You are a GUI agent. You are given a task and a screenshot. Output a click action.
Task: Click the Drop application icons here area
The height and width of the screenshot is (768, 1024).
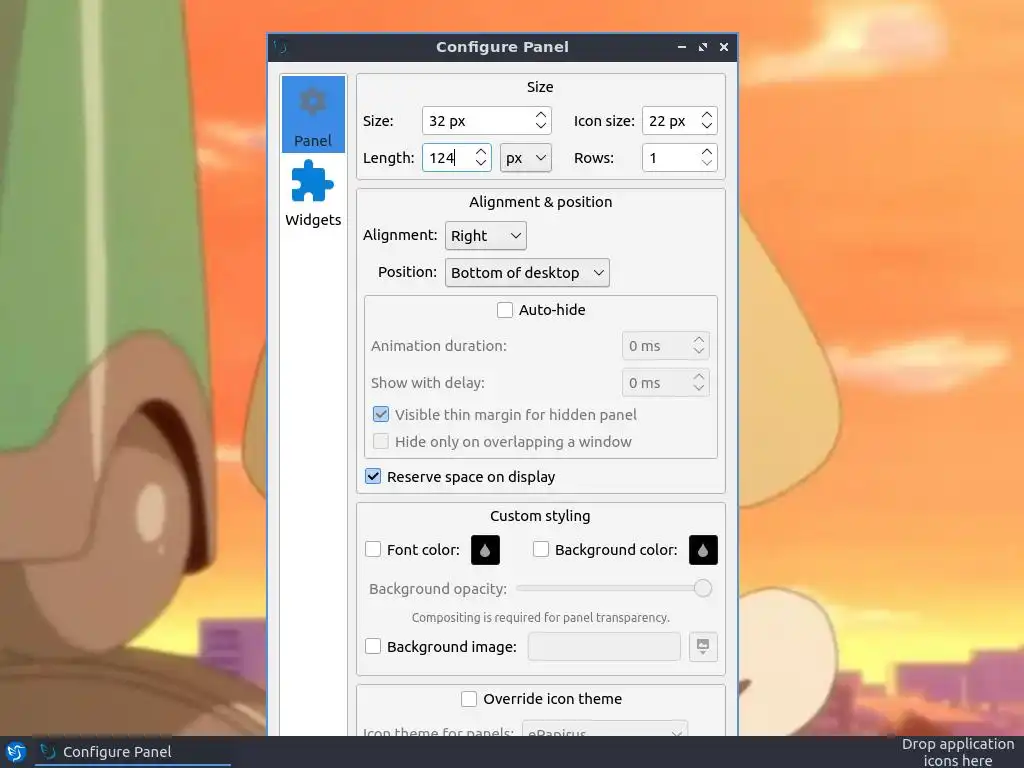click(x=957, y=752)
